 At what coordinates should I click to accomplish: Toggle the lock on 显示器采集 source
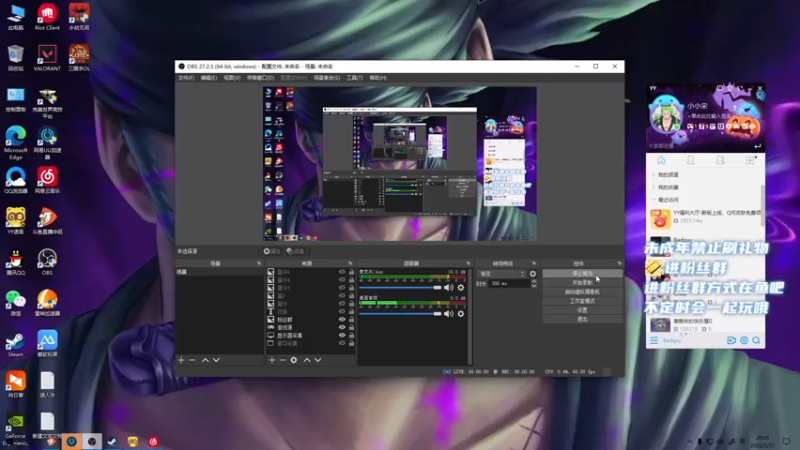[x=351, y=335]
